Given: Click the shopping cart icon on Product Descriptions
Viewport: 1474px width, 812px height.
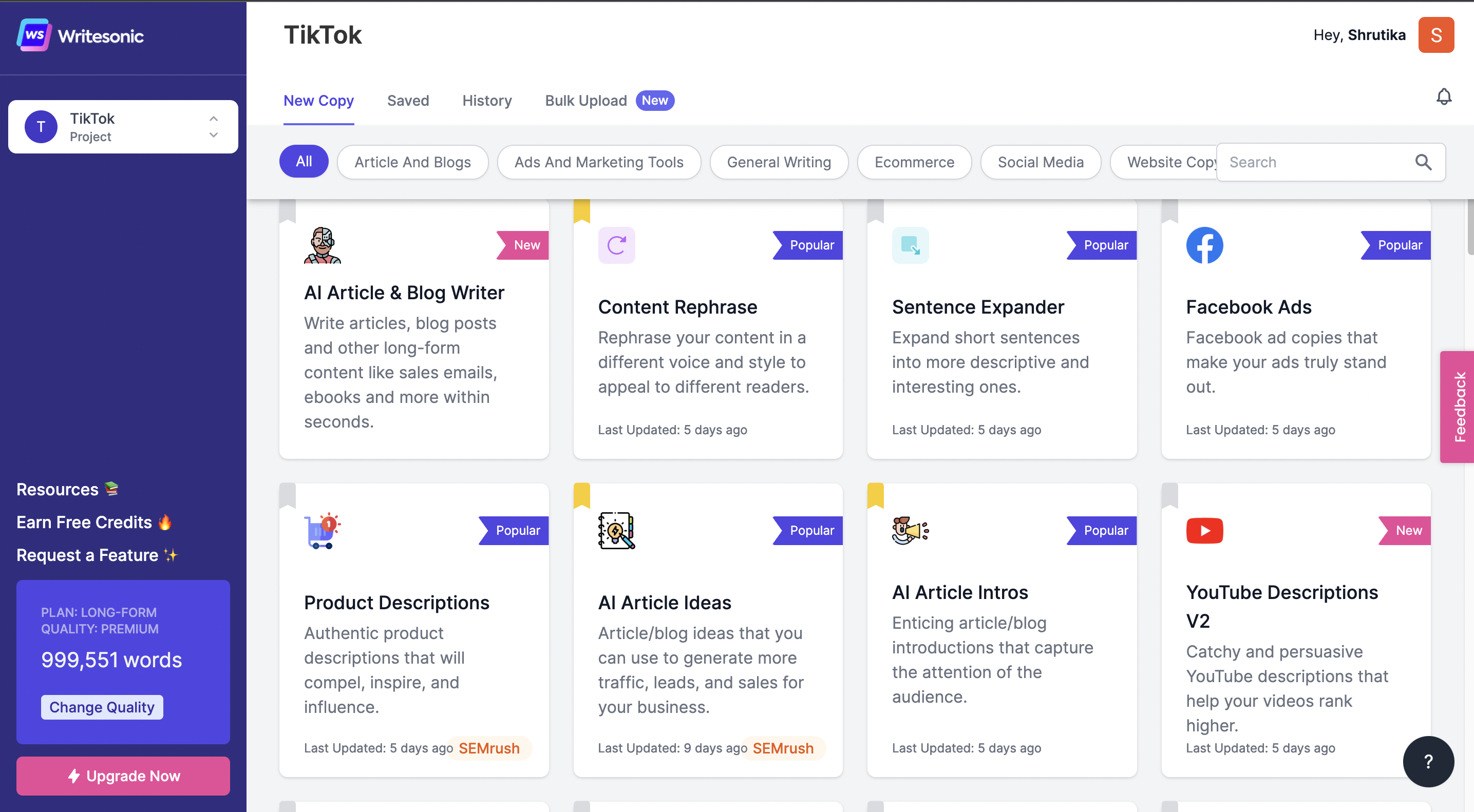Looking at the screenshot, I should 321,531.
